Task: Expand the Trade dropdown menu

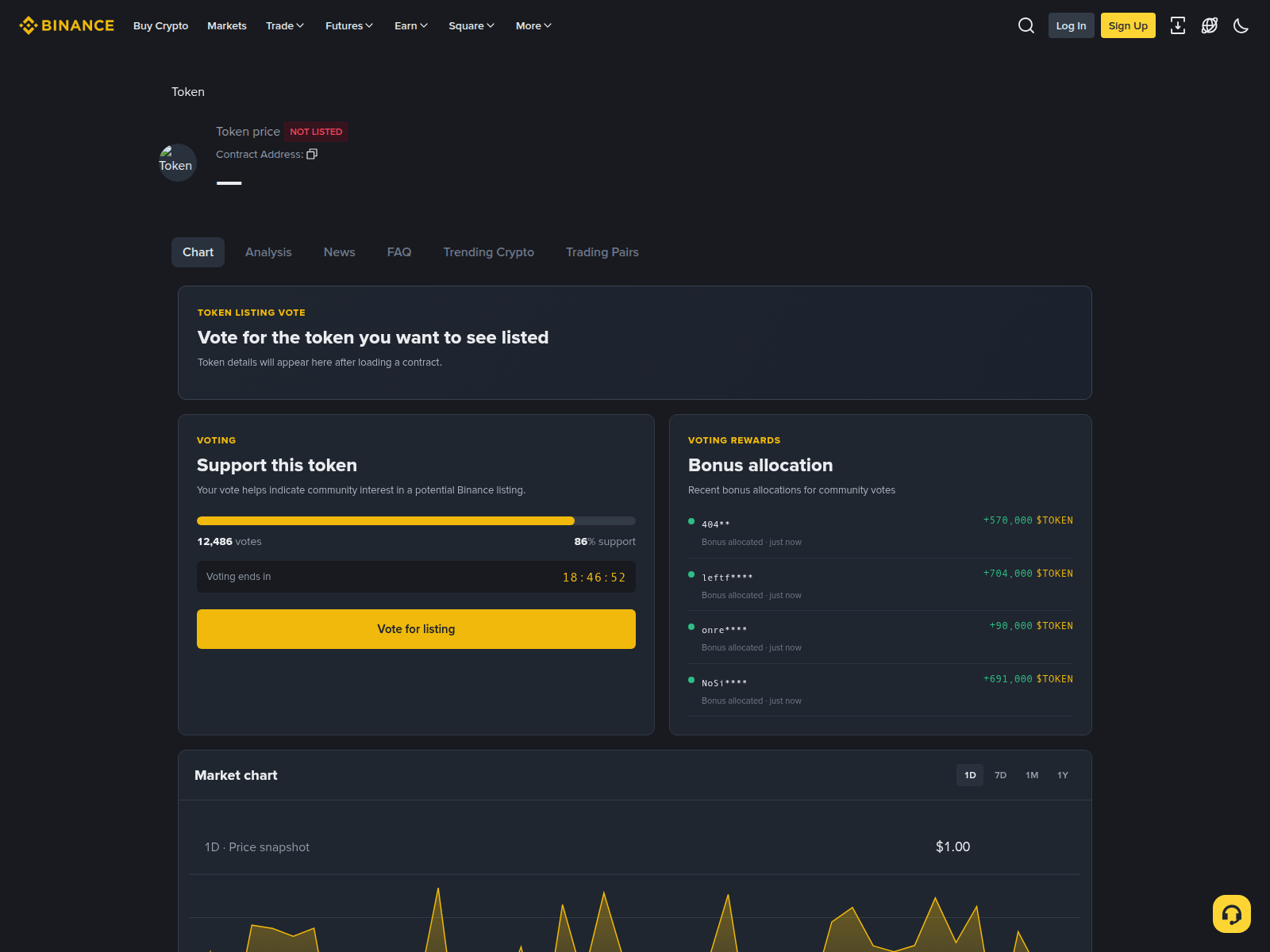Action: pos(285,25)
